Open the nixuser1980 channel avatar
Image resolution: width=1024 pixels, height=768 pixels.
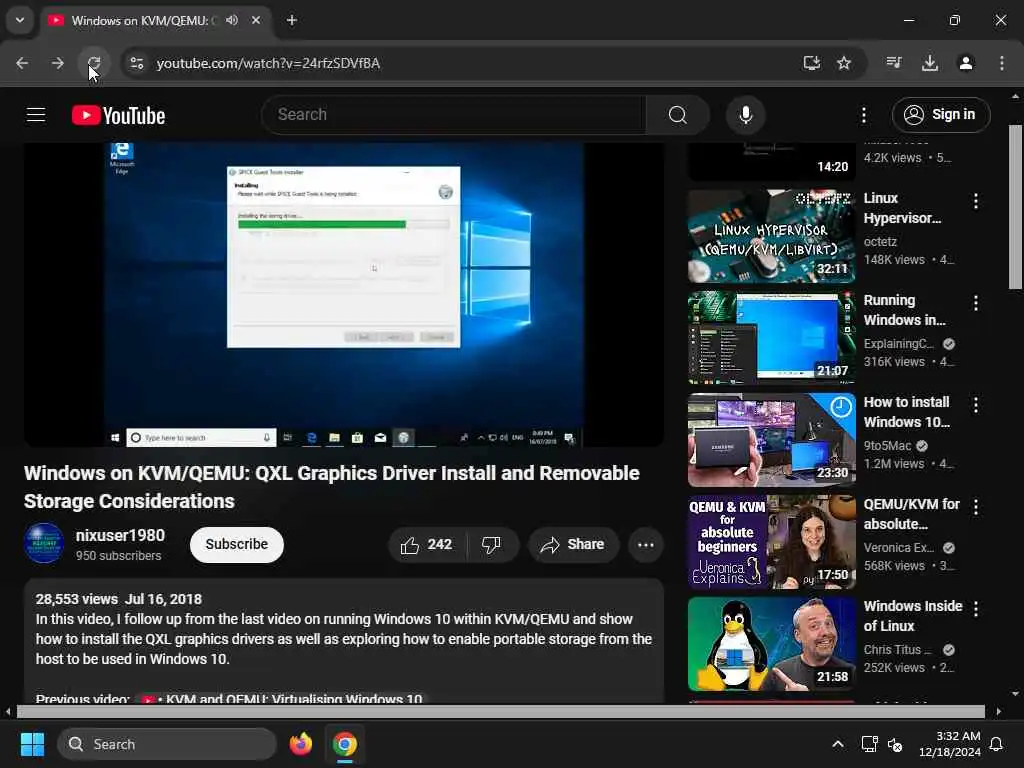pyautogui.click(x=44, y=543)
